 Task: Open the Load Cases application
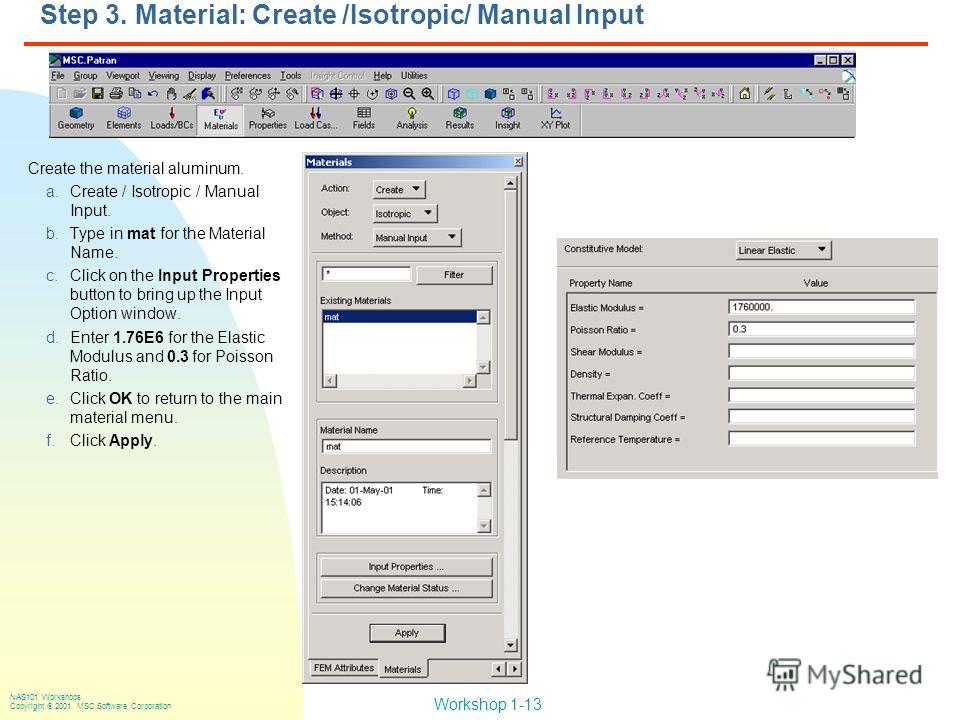click(315, 119)
